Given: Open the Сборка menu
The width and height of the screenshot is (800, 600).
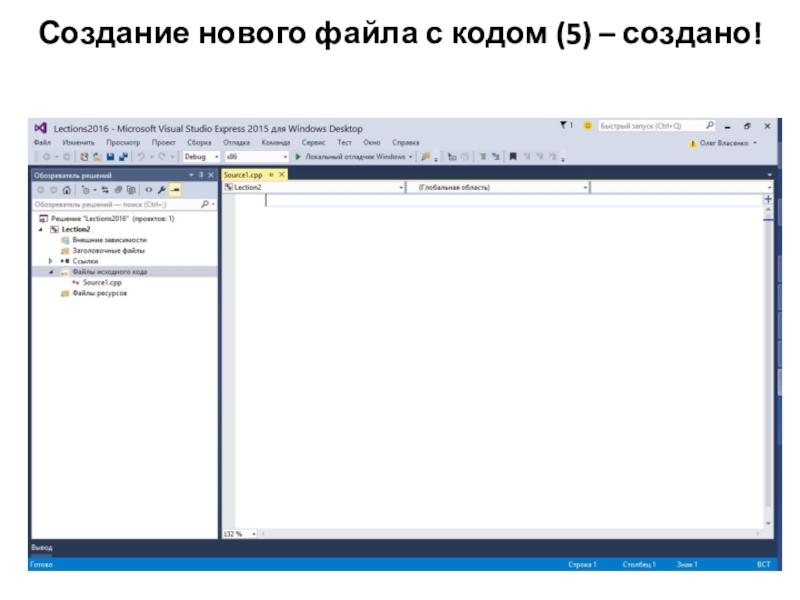Looking at the screenshot, I should pyautogui.click(x=199, y=142).
